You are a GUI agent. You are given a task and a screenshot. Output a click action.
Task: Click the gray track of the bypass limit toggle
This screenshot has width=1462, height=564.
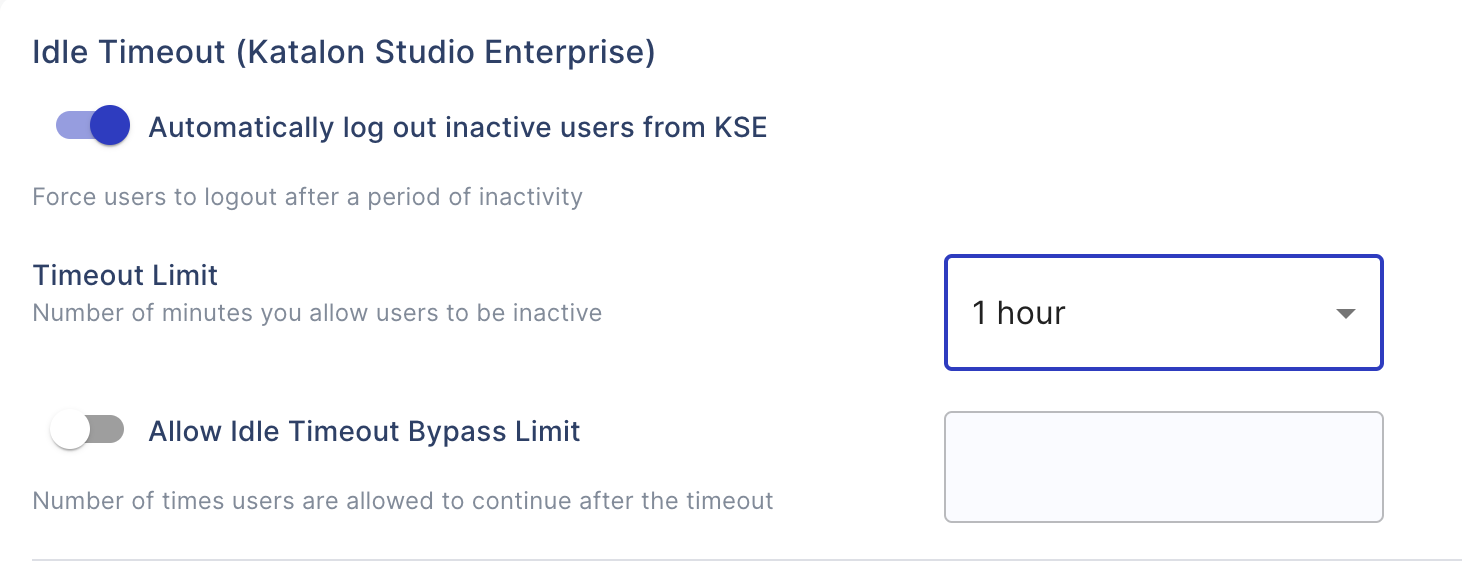click(107, 431)
